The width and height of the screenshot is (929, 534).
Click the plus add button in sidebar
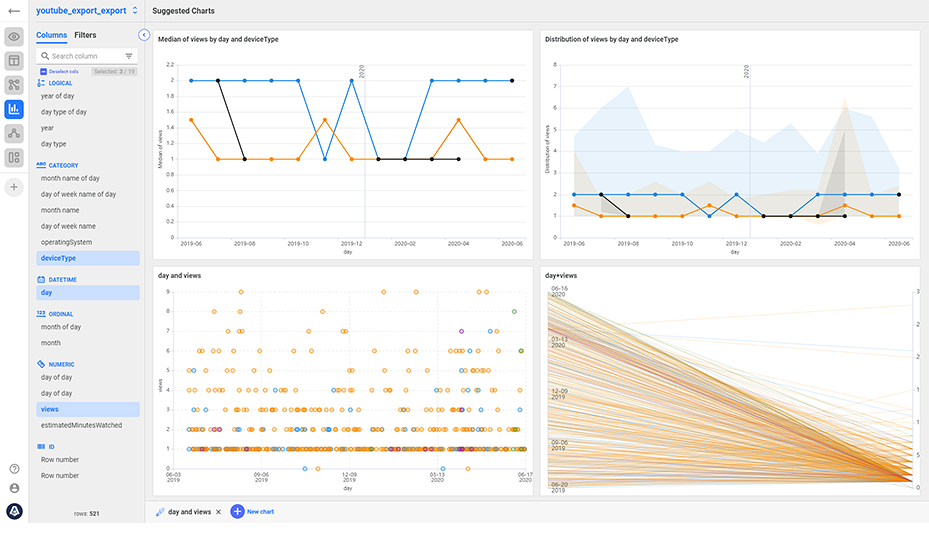[x=14, y=187]
